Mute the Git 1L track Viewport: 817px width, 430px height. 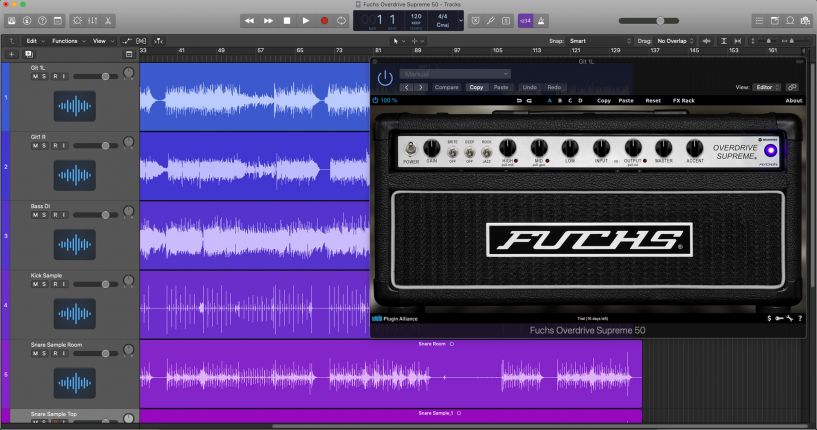(35, 77)
